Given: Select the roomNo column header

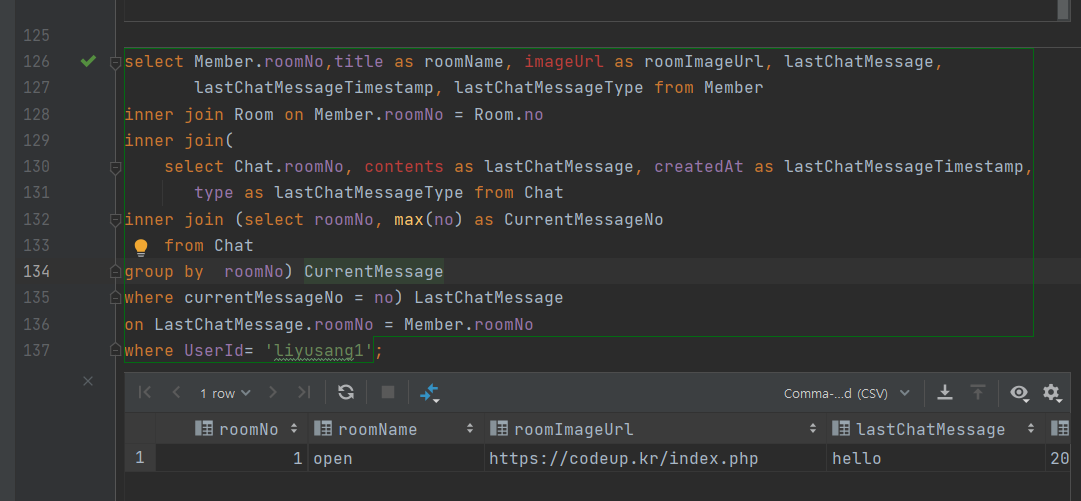Looking at the screenshot, I should point(232,429).
